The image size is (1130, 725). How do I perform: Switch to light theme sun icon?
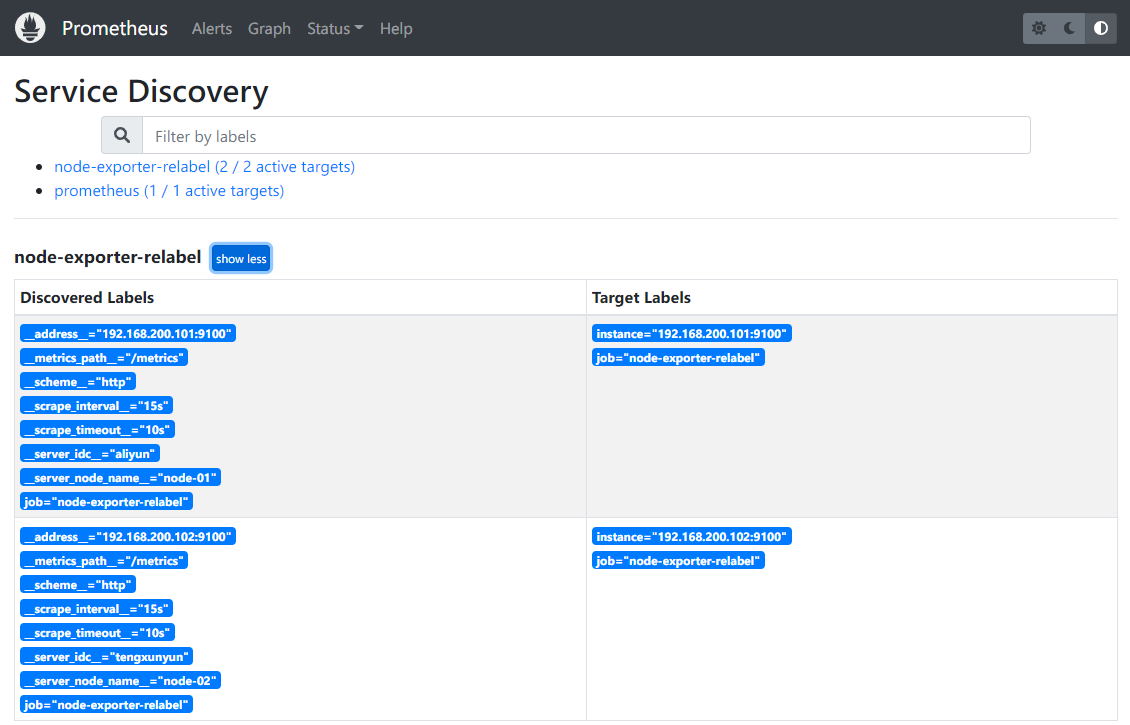[x=1038, y=28]
